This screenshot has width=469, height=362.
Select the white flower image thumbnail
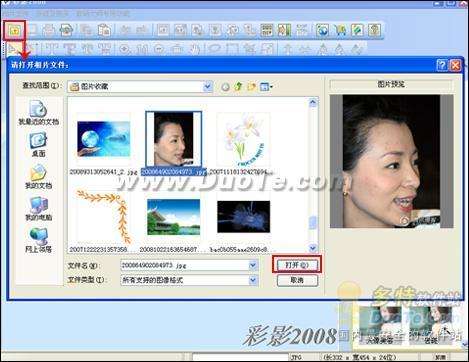pos(244,139)
